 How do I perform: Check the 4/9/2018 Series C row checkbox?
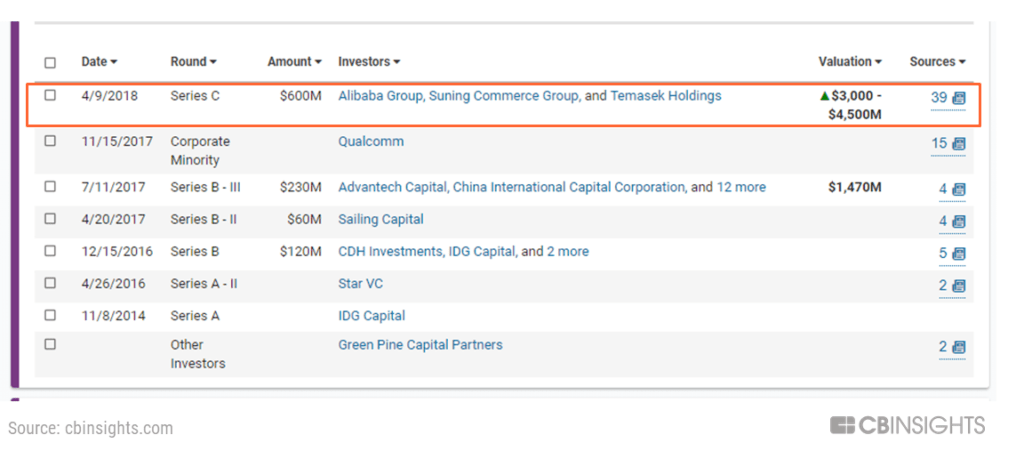coord(50,95)
